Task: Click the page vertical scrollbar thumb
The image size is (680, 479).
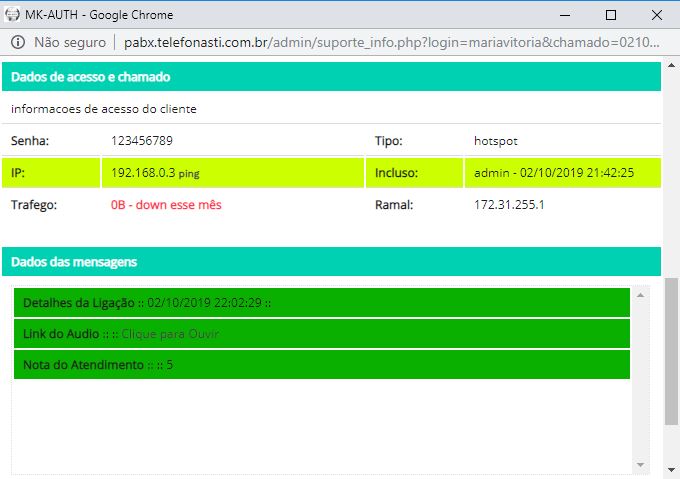Action: pos(671,351)
